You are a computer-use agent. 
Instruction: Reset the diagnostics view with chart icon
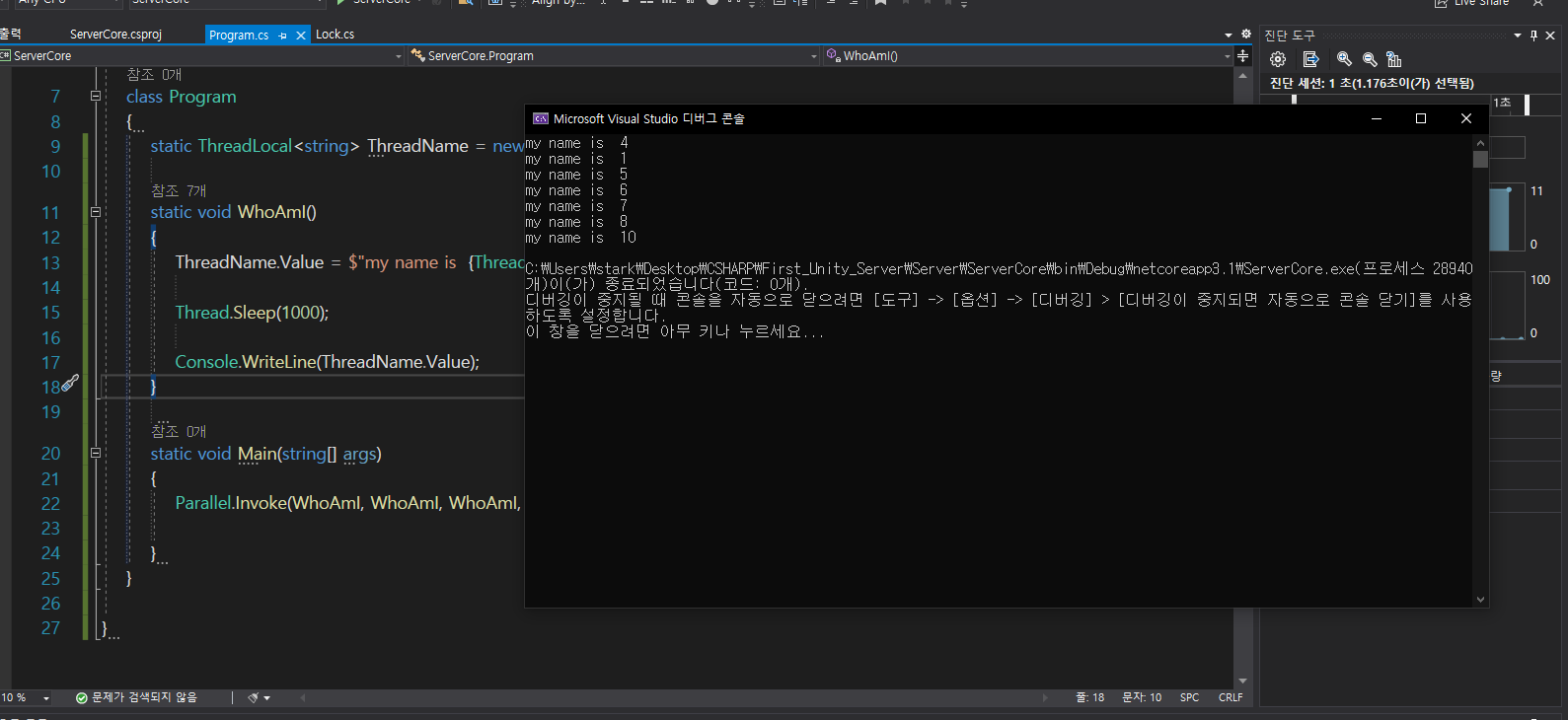1394,59
